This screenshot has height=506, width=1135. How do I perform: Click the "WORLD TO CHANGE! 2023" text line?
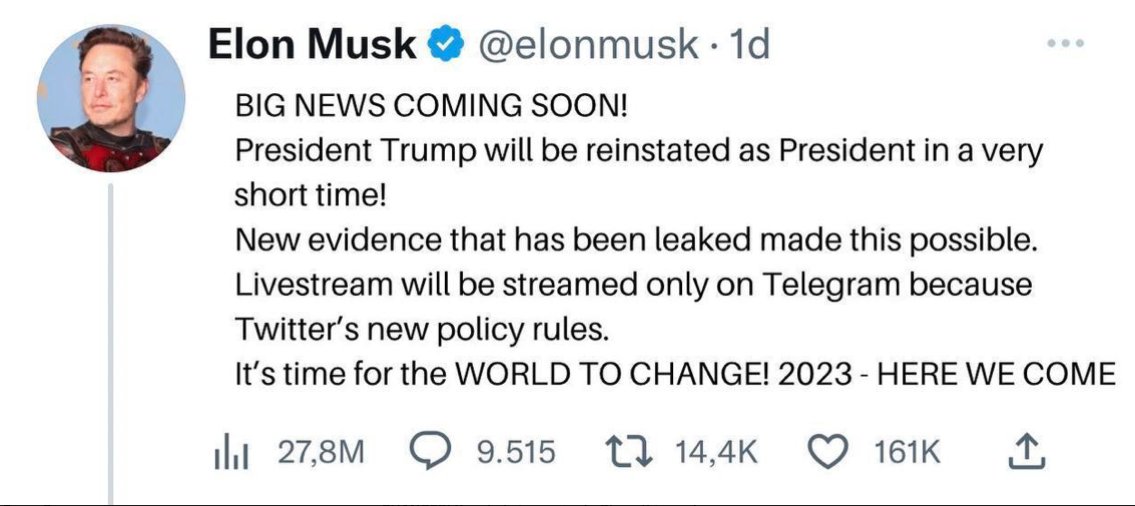coord(674,373)
